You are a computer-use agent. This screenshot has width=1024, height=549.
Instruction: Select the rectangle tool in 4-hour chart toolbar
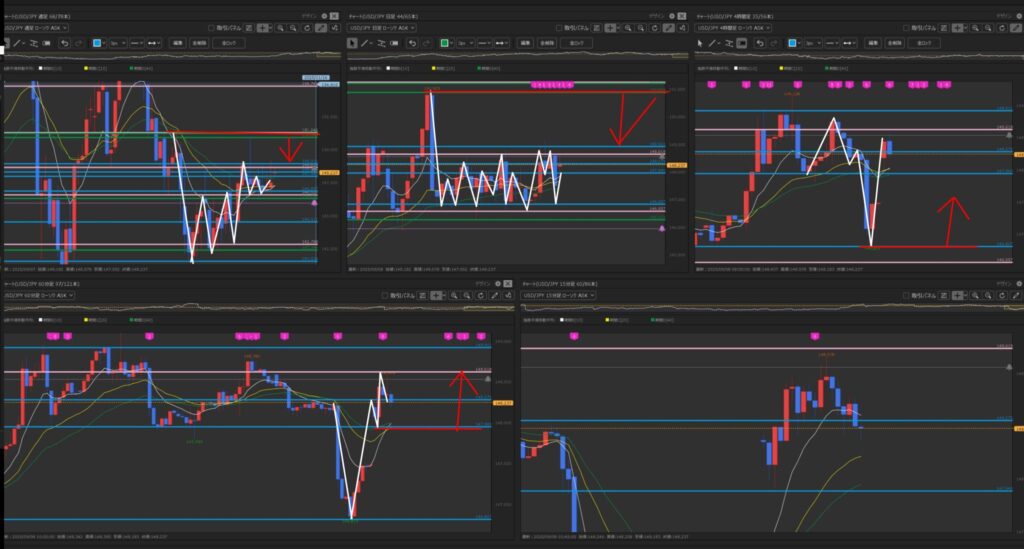[x=741, y=43]
